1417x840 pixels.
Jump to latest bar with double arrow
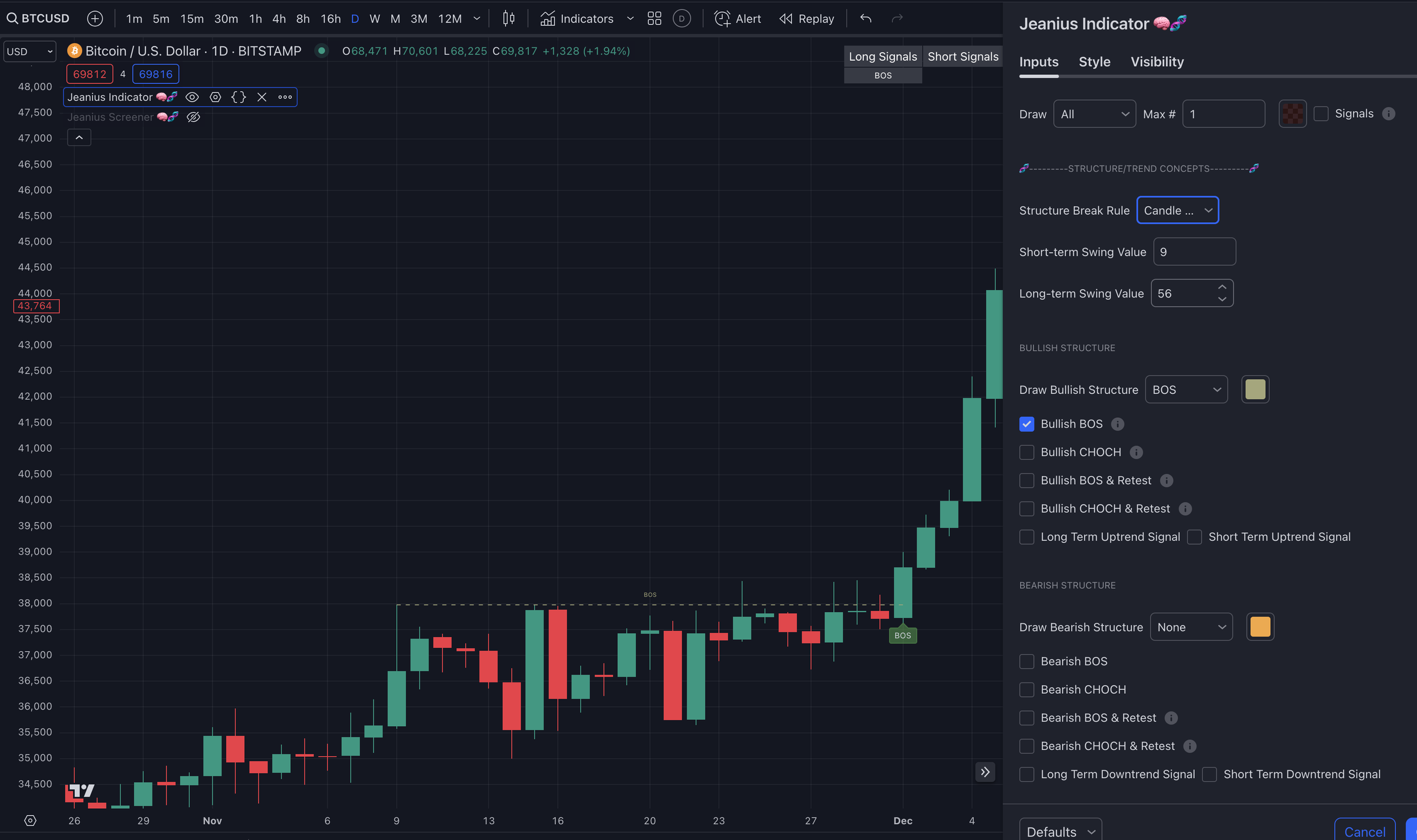click(985, 772)
